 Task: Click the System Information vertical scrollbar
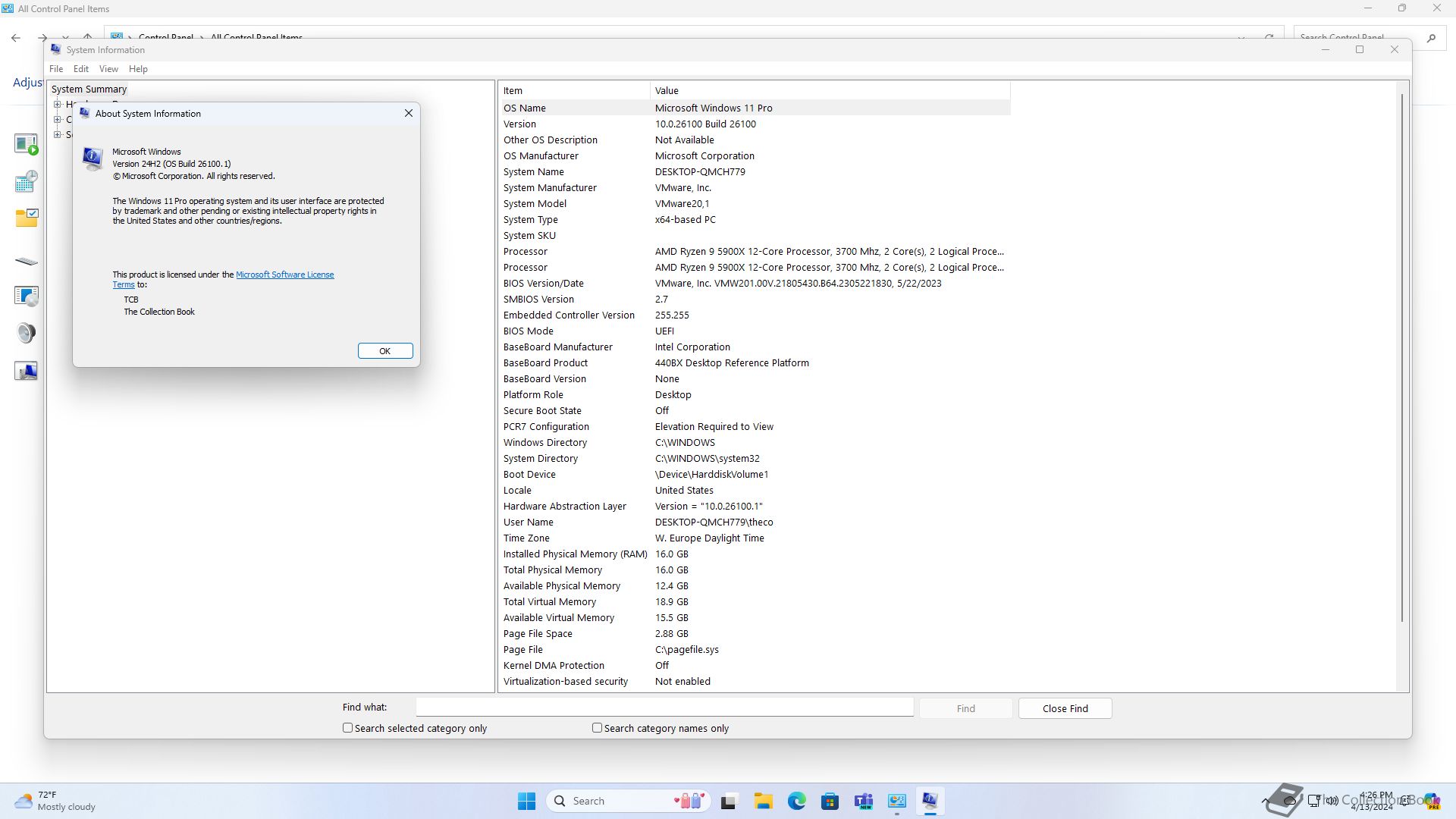[x=1402, y=356]
